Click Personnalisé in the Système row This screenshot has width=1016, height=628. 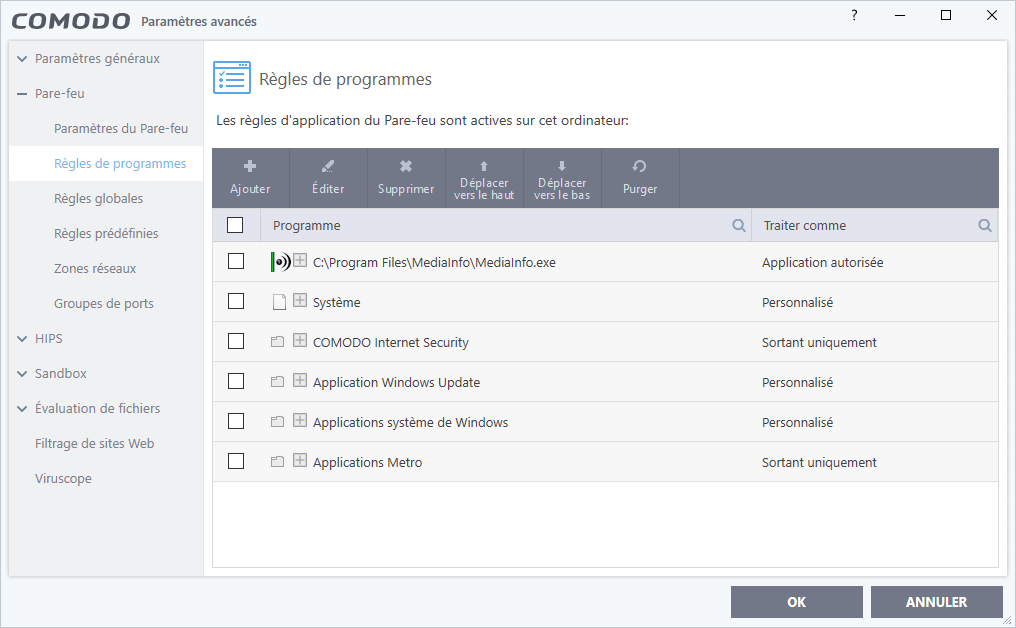coord(798,303)
